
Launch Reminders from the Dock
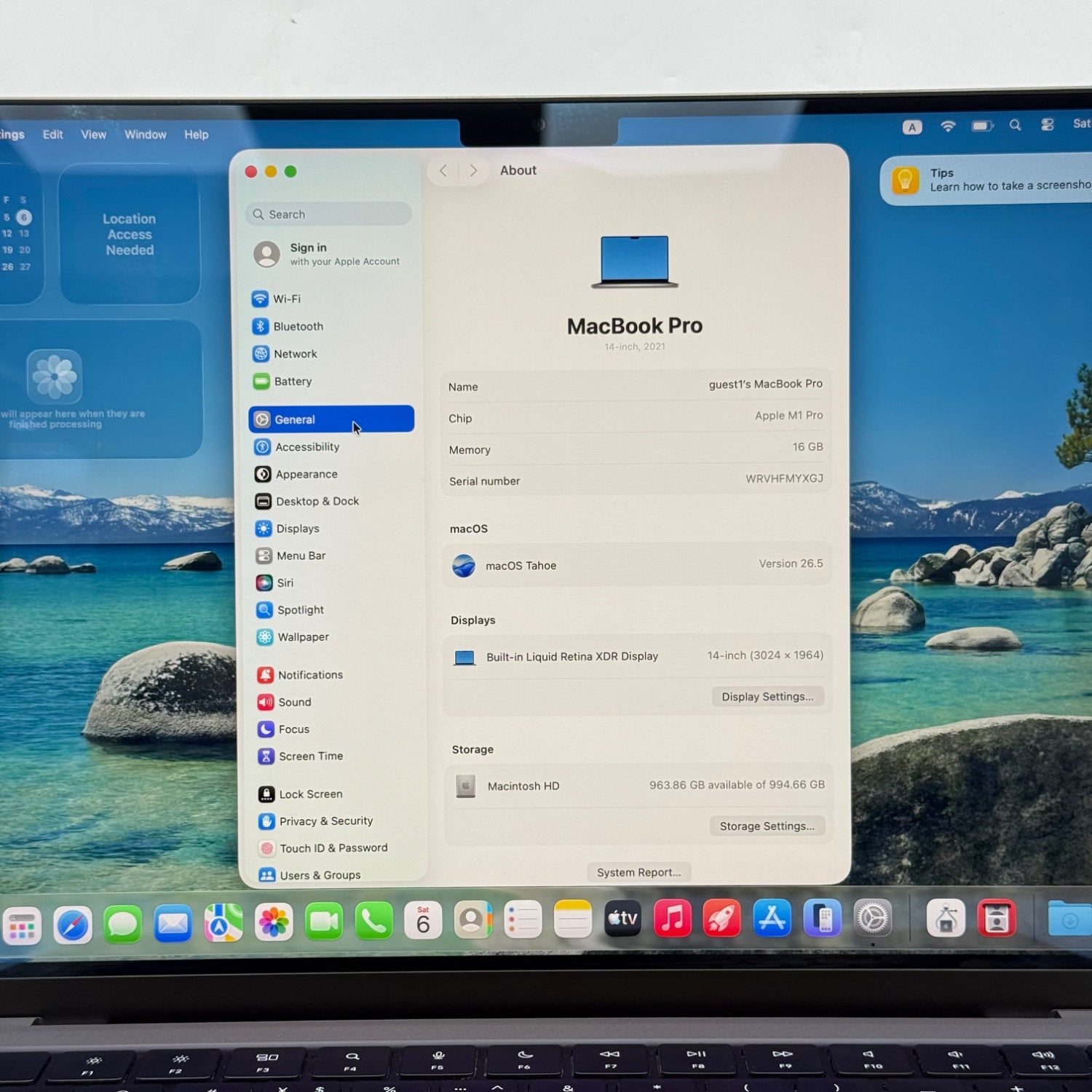(523, 920)
